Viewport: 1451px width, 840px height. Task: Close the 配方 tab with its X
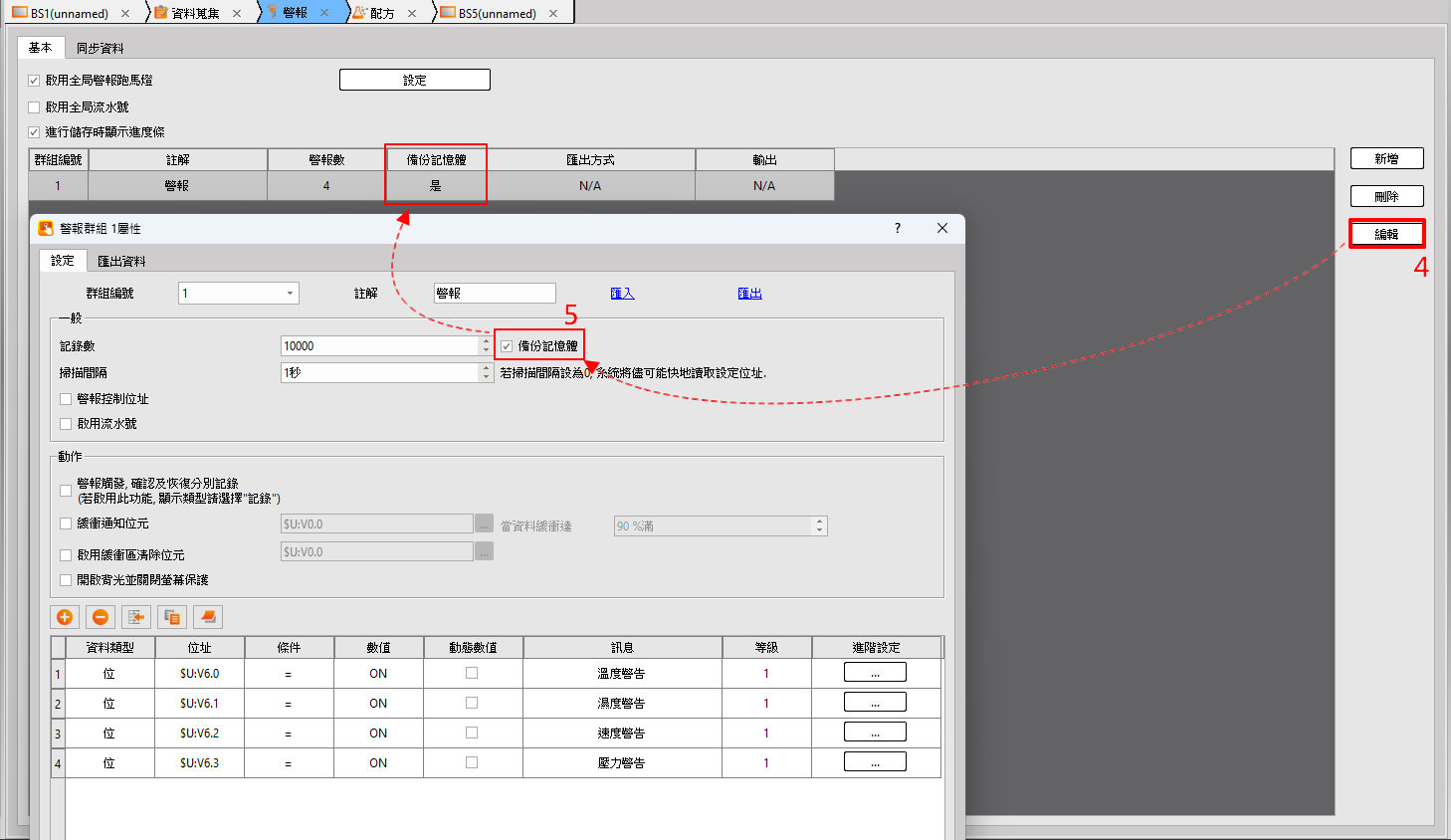tap(412, 14)
